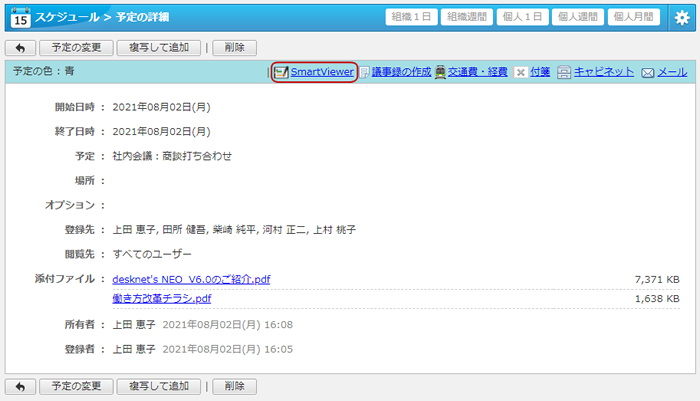
Task: Switch to 組織1日 view
Action: 411,17
